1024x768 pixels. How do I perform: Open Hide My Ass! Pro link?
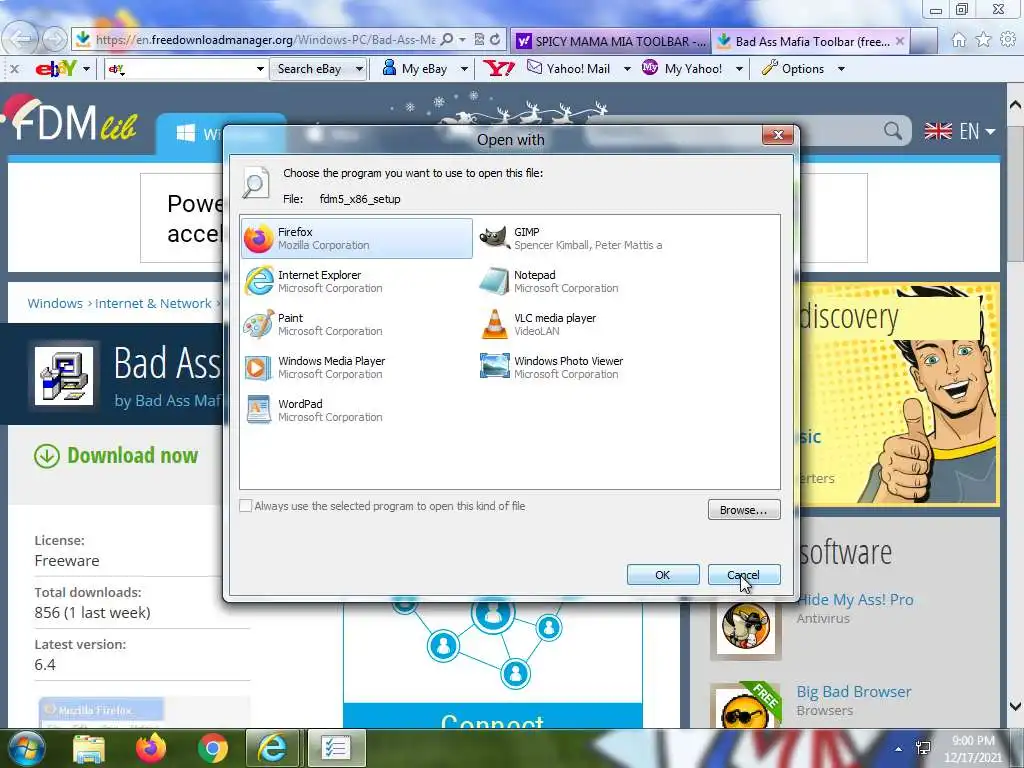click(x=855, y=600)
